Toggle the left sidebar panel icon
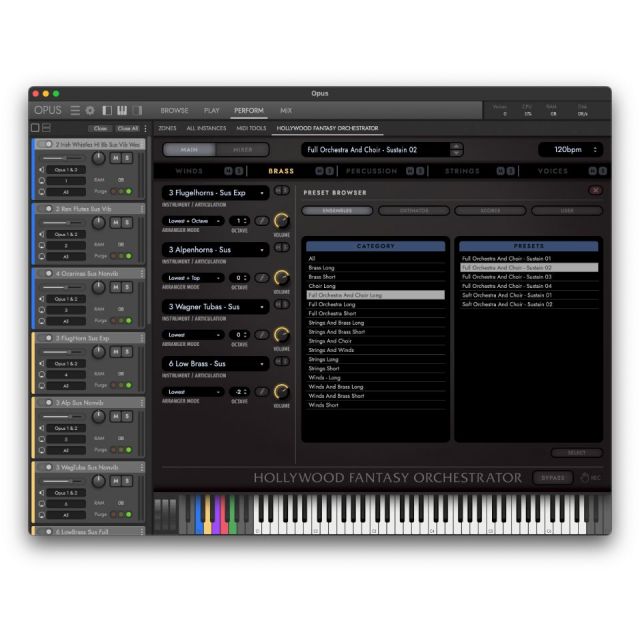Screen dimensions: 640x640 [107, 110]
